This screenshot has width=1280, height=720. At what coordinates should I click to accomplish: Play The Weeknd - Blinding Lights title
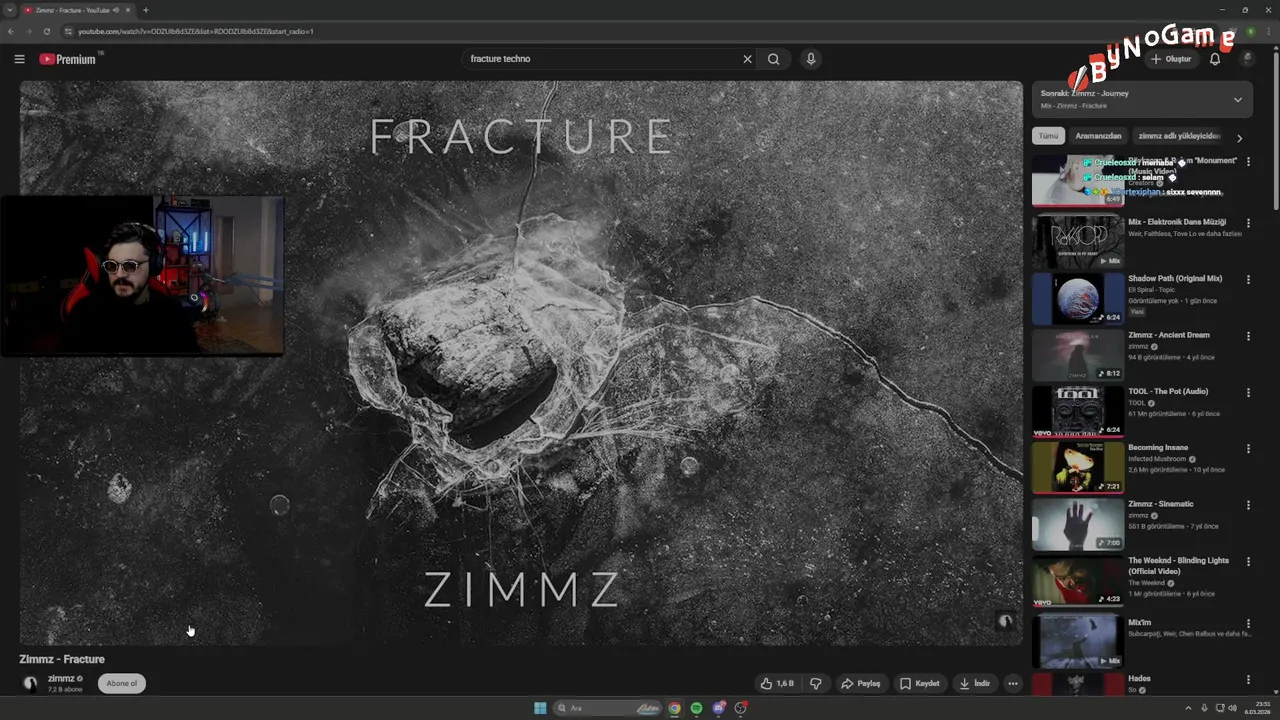point(1178,566)
